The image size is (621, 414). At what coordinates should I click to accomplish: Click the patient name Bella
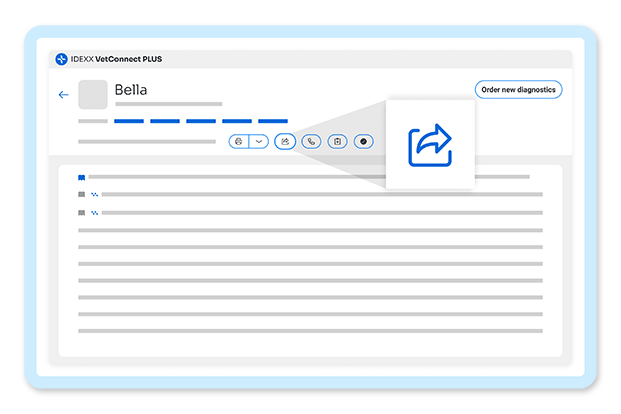tap(131, 90)
